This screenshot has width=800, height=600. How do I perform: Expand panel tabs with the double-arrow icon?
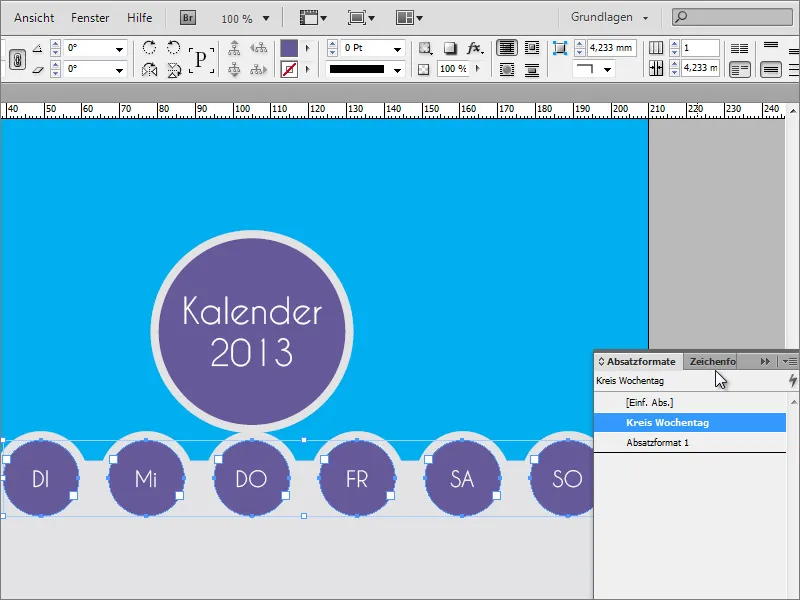click(765, 361)
